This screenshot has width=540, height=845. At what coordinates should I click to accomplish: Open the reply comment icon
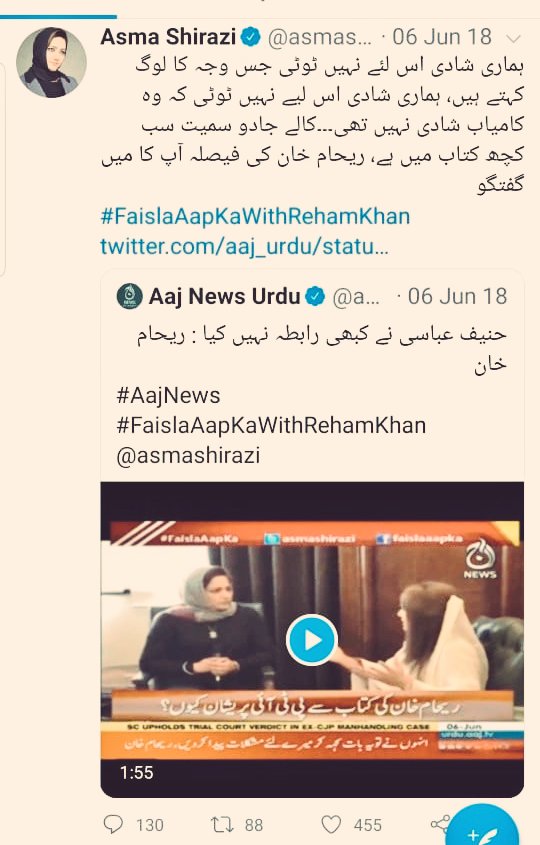(x=113, y=825)
